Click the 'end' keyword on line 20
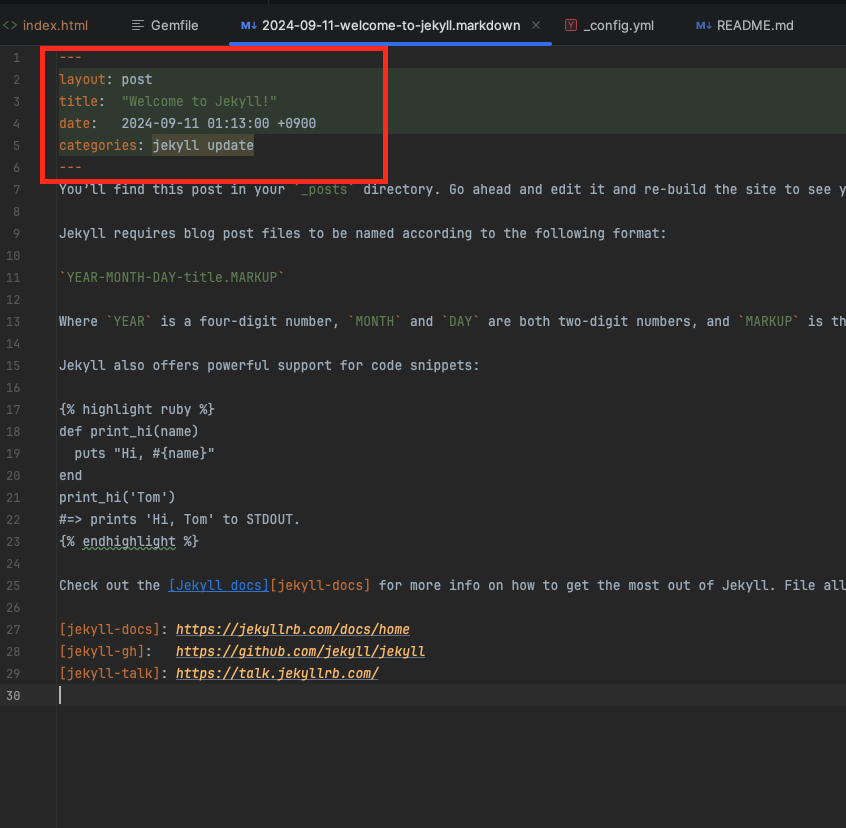The image size is (846, 828). (x=71, y=475)
